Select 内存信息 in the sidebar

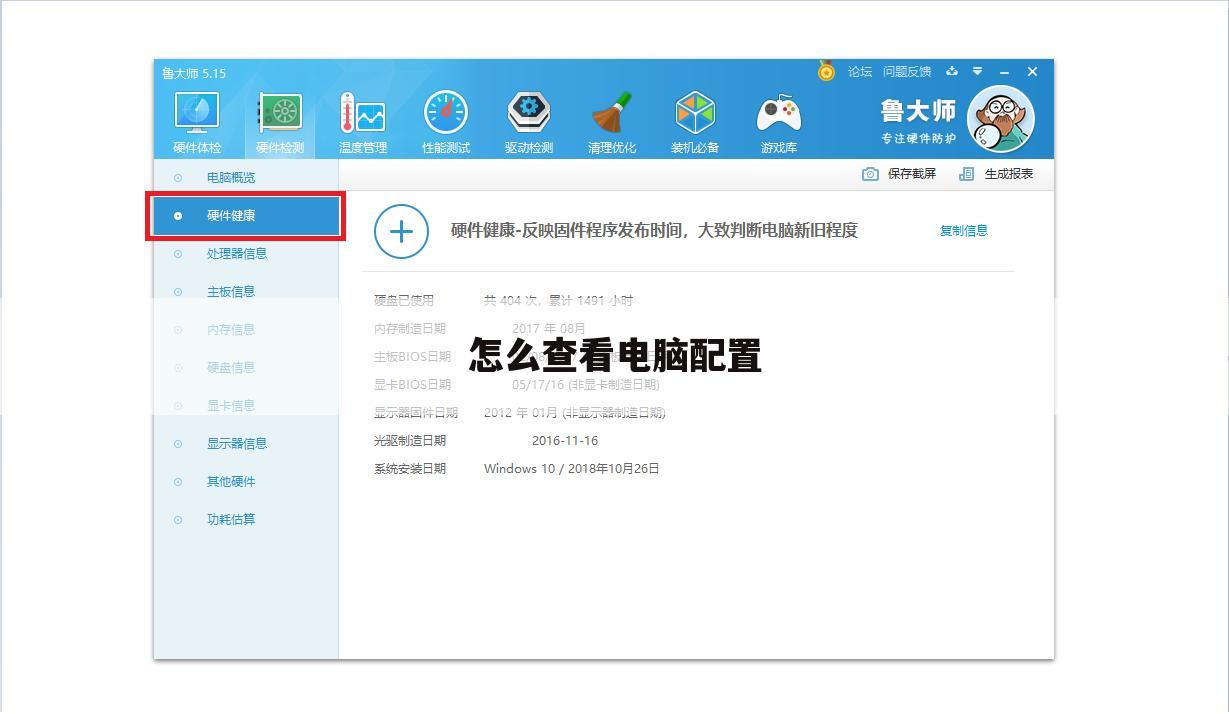click(x=246, y=329)
